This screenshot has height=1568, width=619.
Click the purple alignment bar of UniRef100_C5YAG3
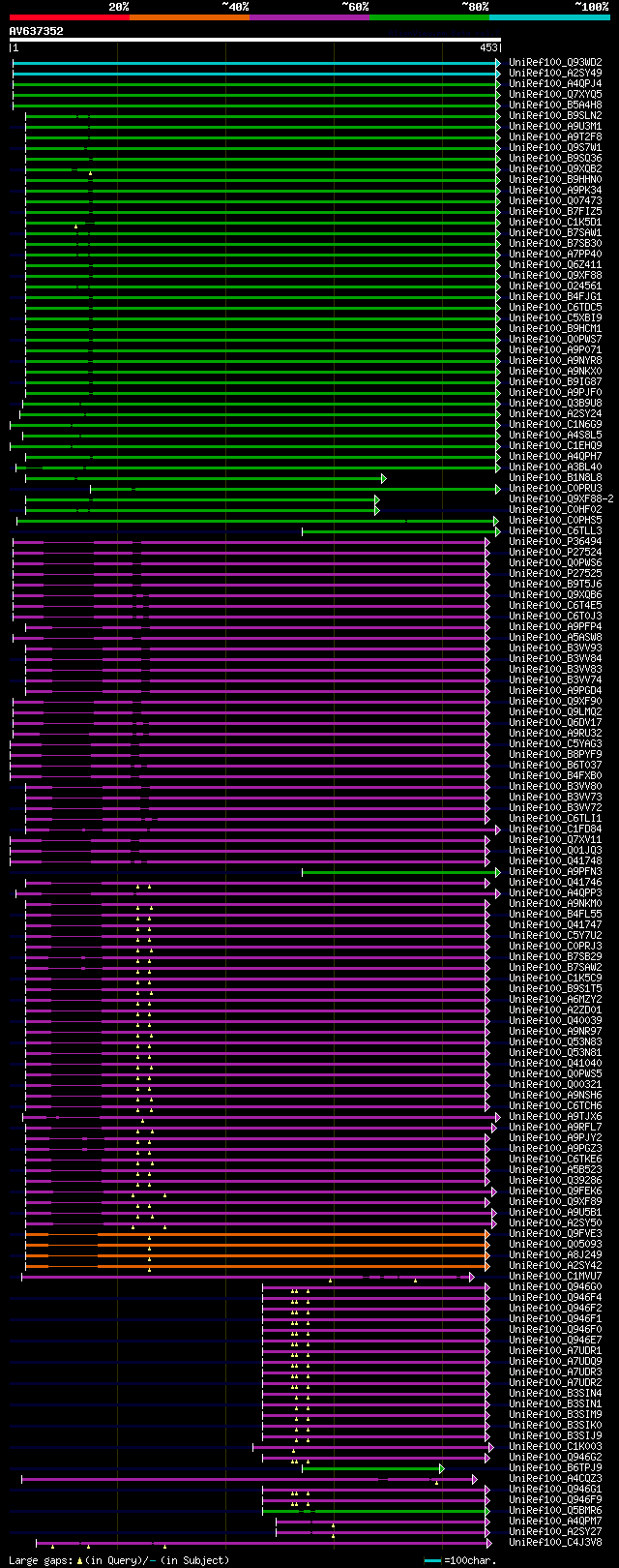coord(250,744)
